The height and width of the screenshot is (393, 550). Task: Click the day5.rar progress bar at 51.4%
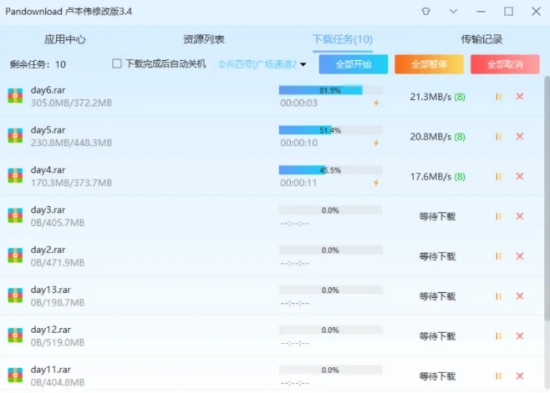click(330, 130)
